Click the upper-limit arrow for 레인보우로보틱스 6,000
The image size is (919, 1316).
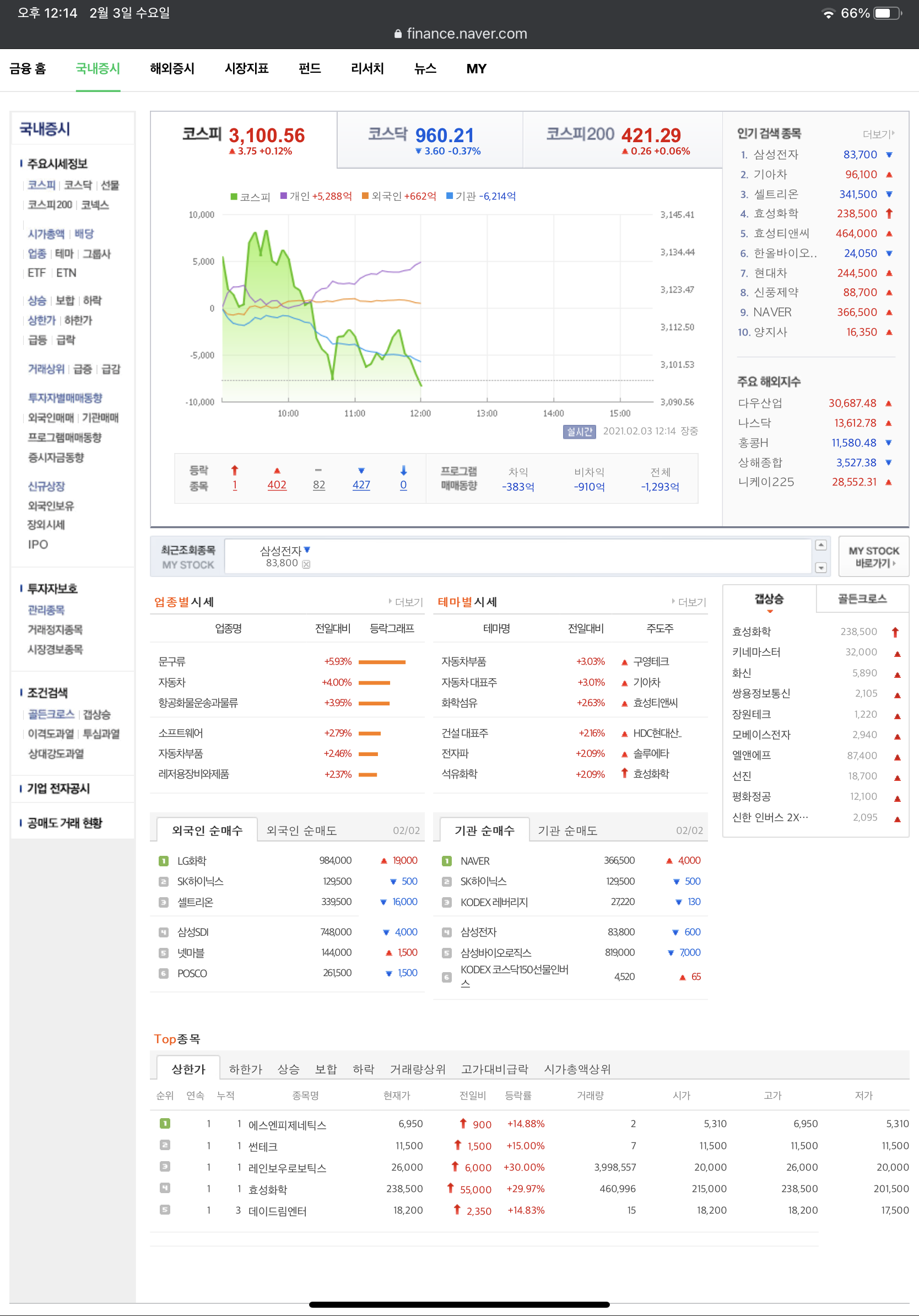click(455, 1167)
